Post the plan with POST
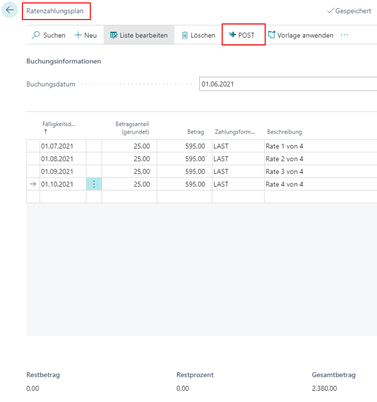Screen dimensions: 377x402 243,35
